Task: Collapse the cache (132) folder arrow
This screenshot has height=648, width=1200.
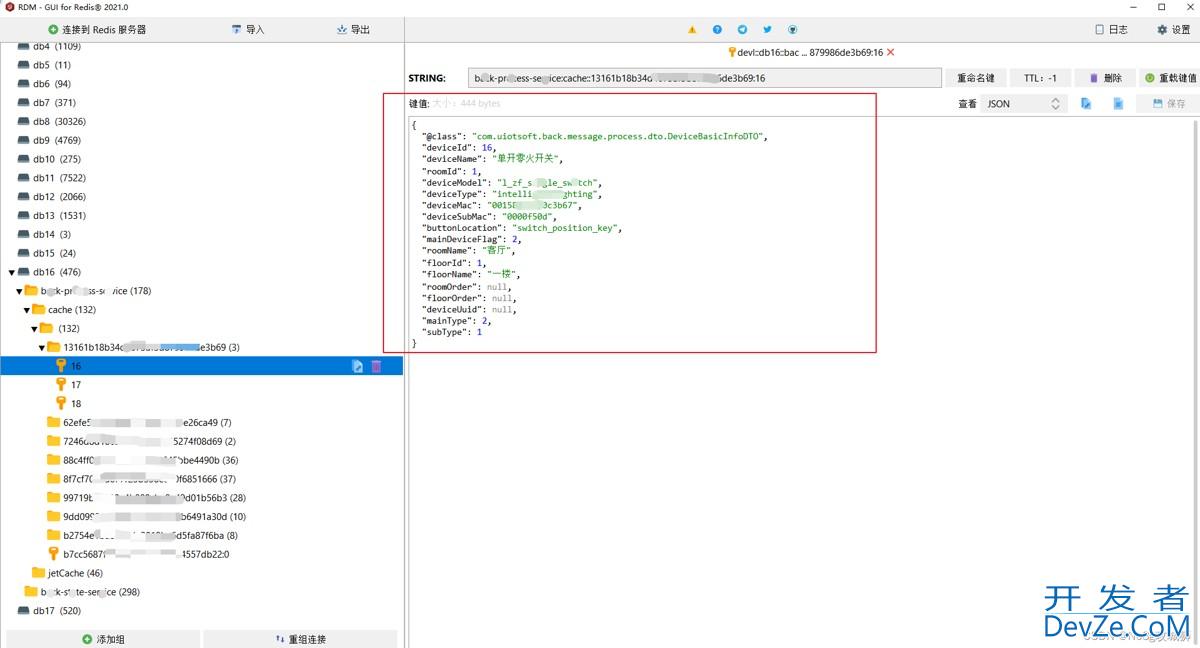Action: 27,310
